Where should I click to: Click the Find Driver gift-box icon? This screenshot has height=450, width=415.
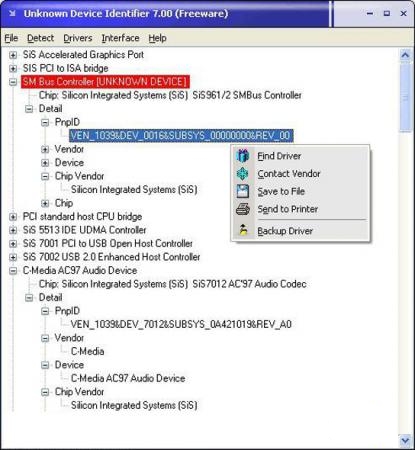[x=242, y=156]
